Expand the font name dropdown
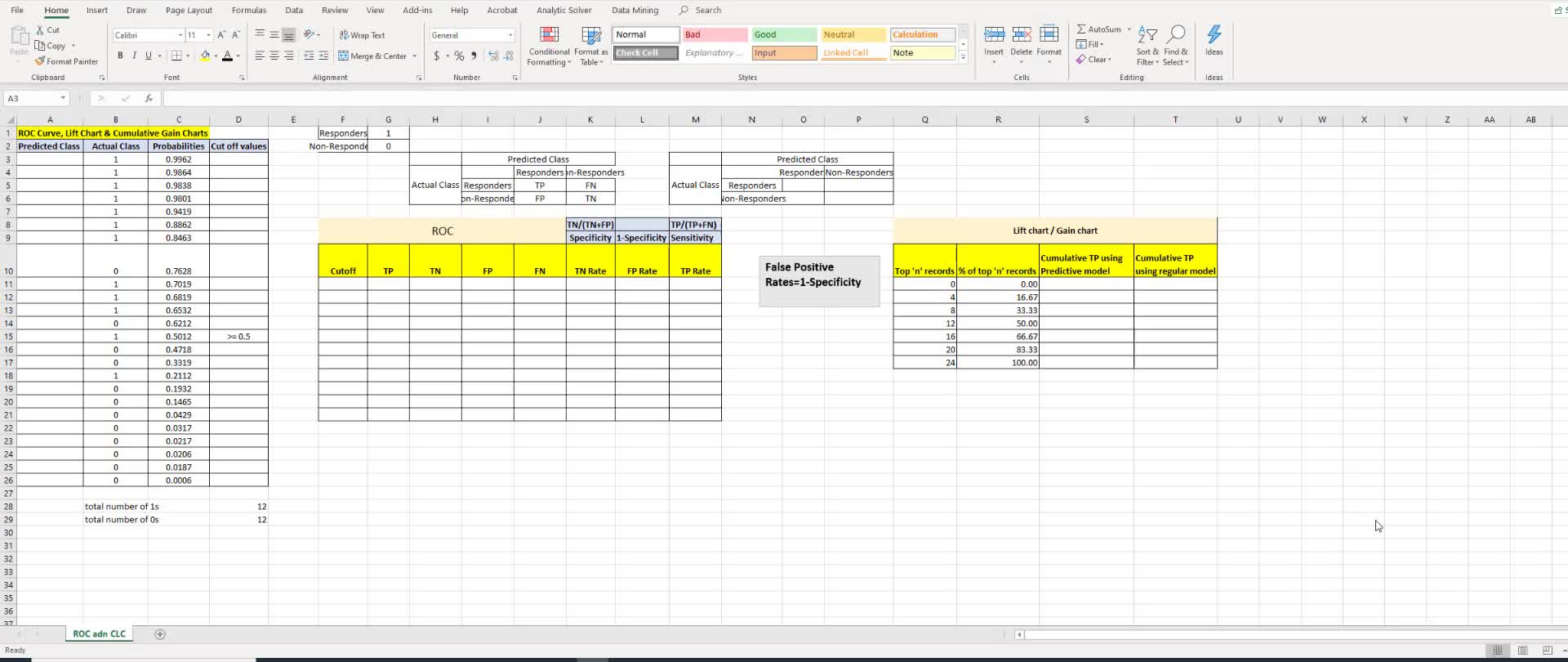 (x=180, y=35)
